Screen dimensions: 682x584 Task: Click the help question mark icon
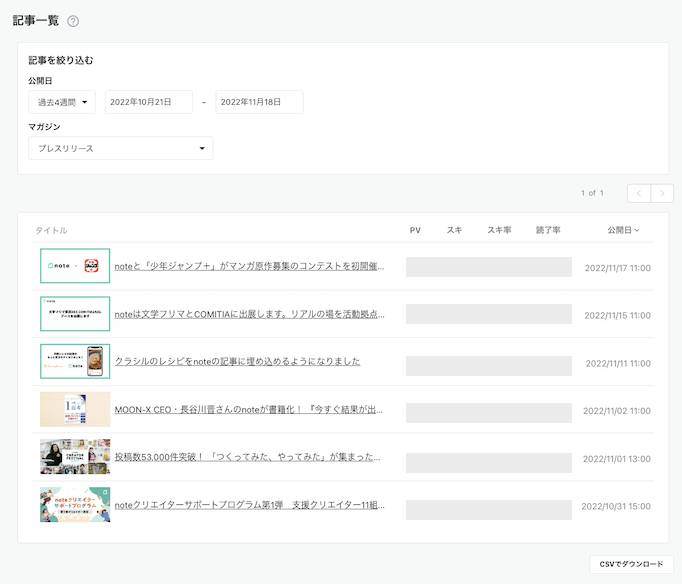pyautogui.click(x=73, y=21)
